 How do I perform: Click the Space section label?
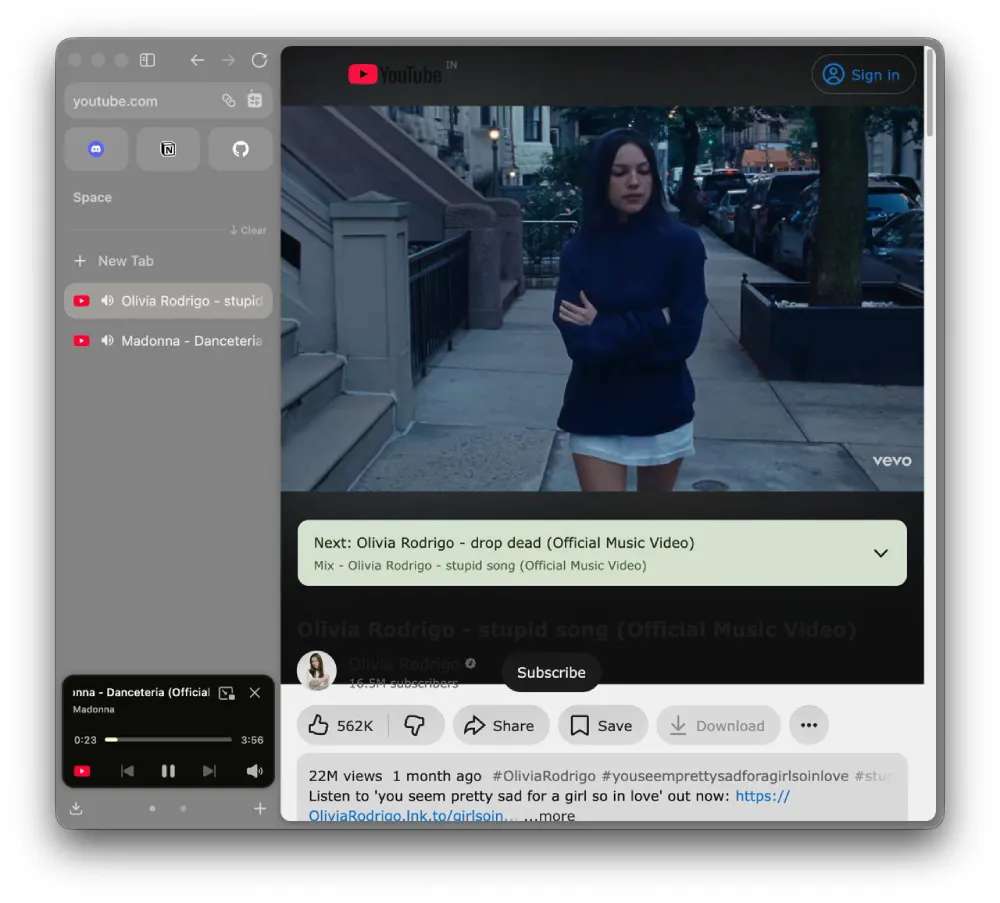92,197
